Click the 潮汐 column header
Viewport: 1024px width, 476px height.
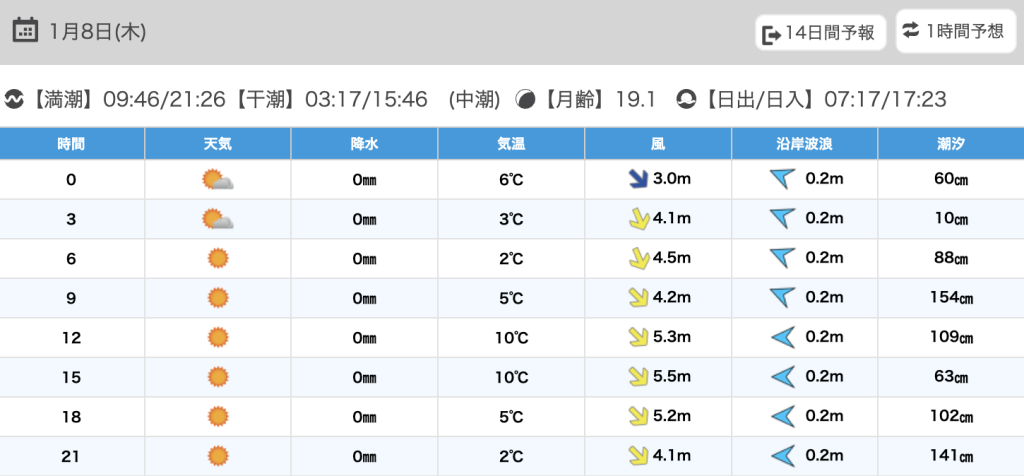(x=950, y=144)
